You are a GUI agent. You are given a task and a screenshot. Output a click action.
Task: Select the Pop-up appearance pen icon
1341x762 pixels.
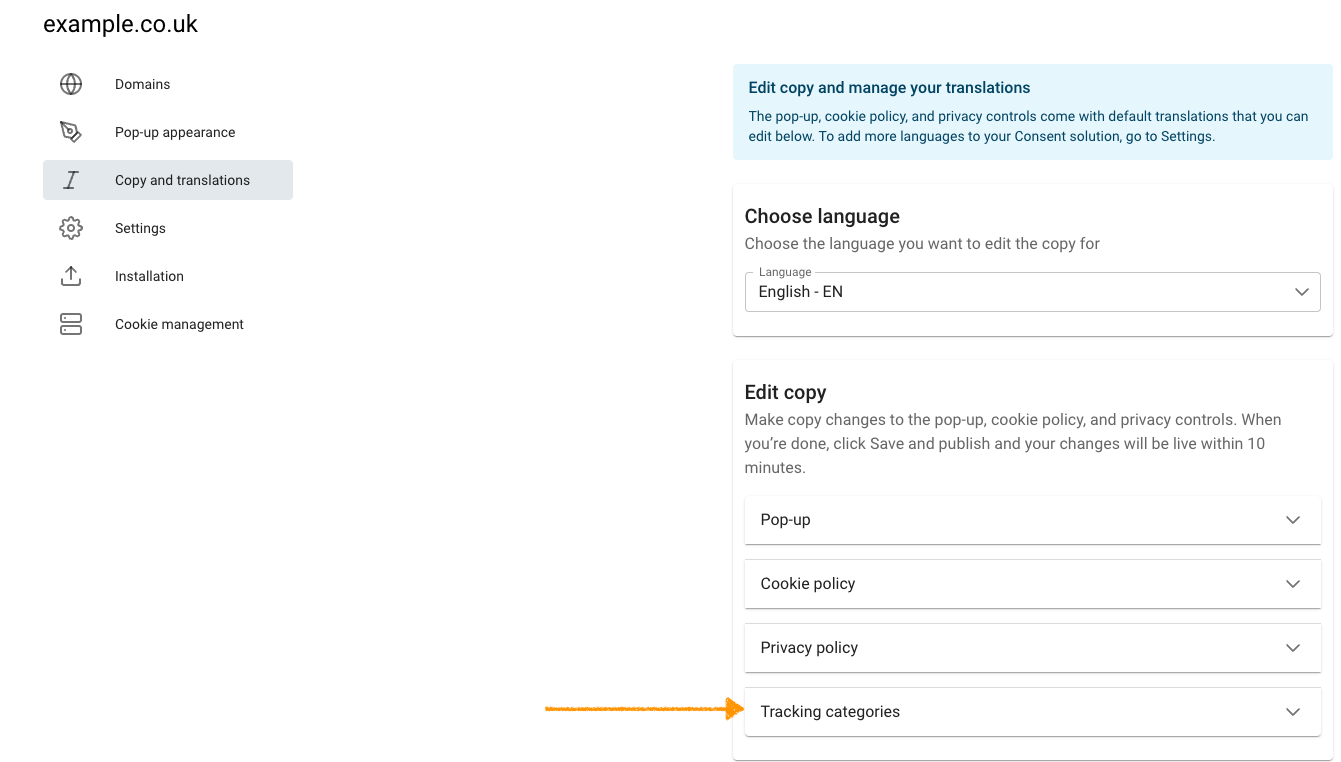point(70,131)
